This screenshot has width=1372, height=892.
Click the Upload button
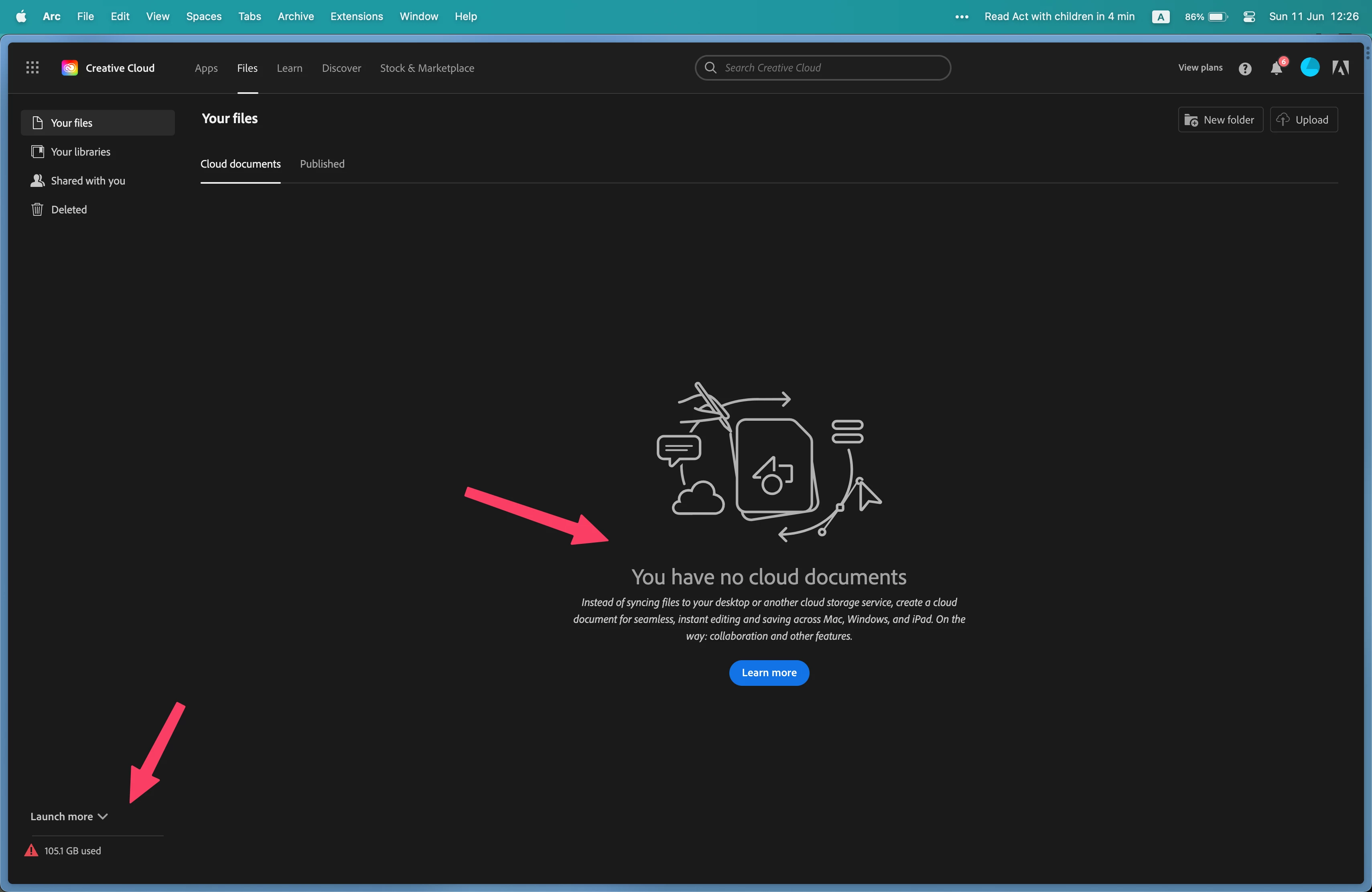(1303, 120)
